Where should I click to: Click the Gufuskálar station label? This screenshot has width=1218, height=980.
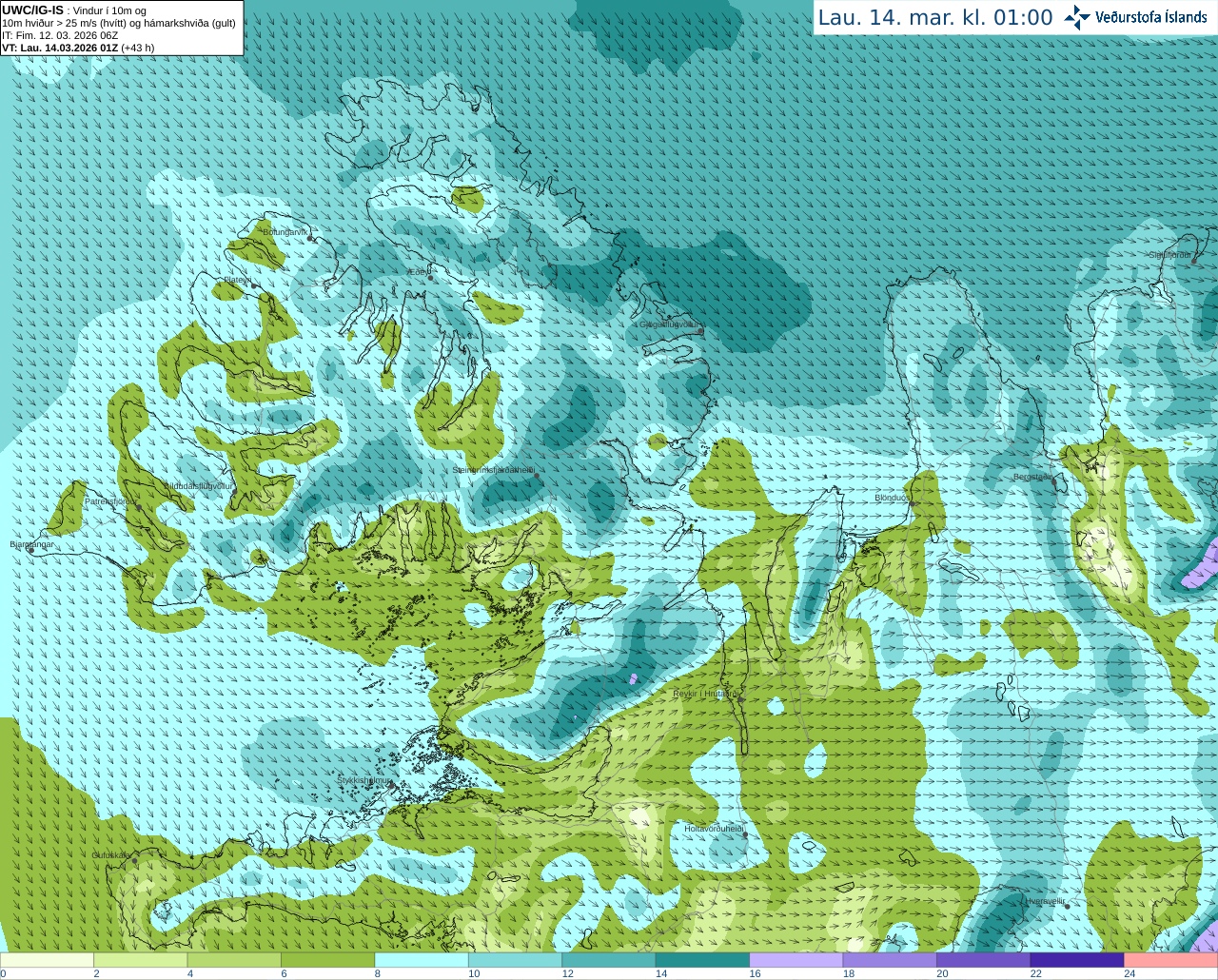coord(111,855)
